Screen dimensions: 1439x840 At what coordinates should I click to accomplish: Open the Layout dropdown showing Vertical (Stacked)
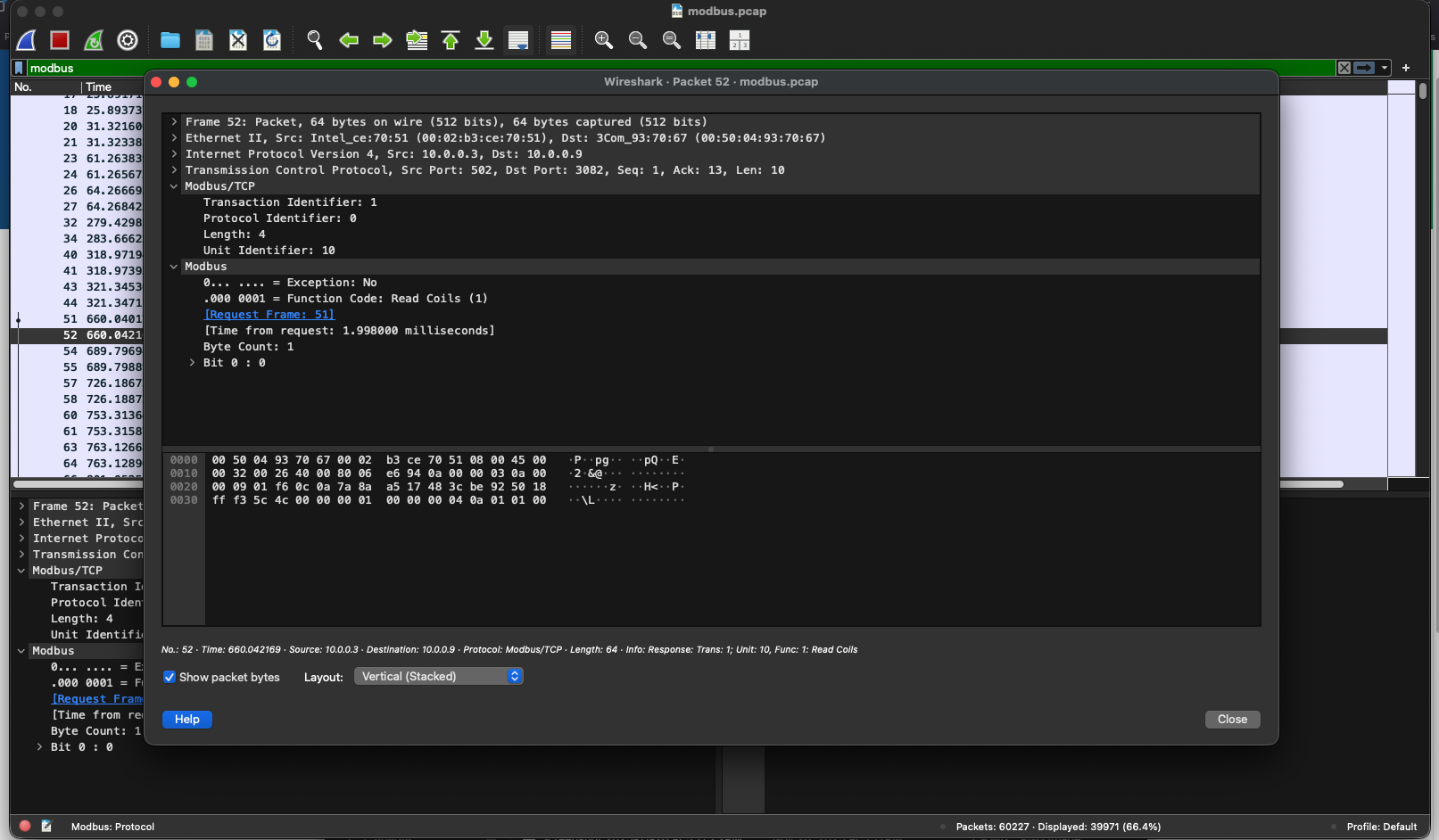pos(439,676)
